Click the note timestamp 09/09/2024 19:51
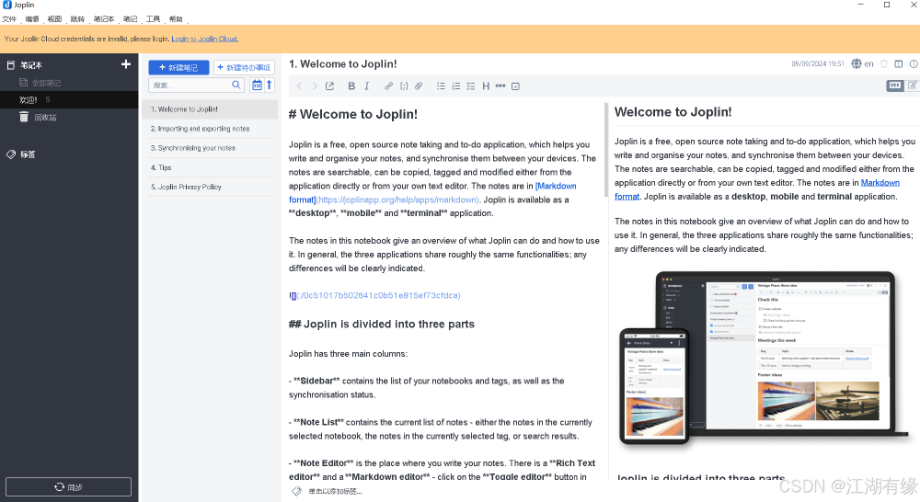Screen dimensions: 920x502 (x=817, y=64)
